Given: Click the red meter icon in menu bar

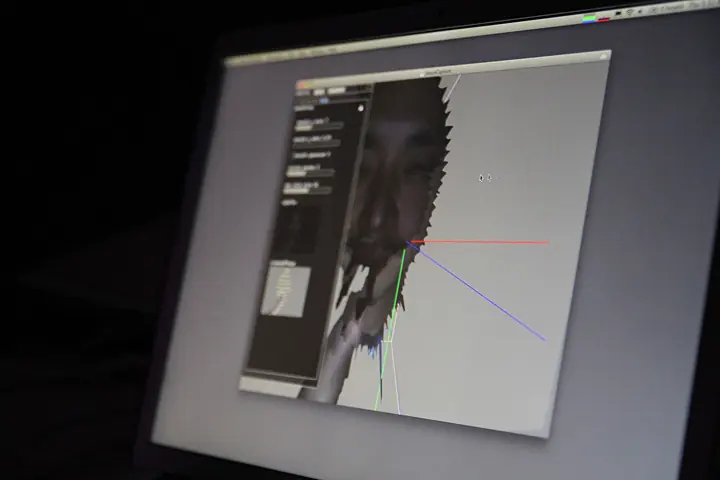Looking at the screenshot, I should point(605,17).
